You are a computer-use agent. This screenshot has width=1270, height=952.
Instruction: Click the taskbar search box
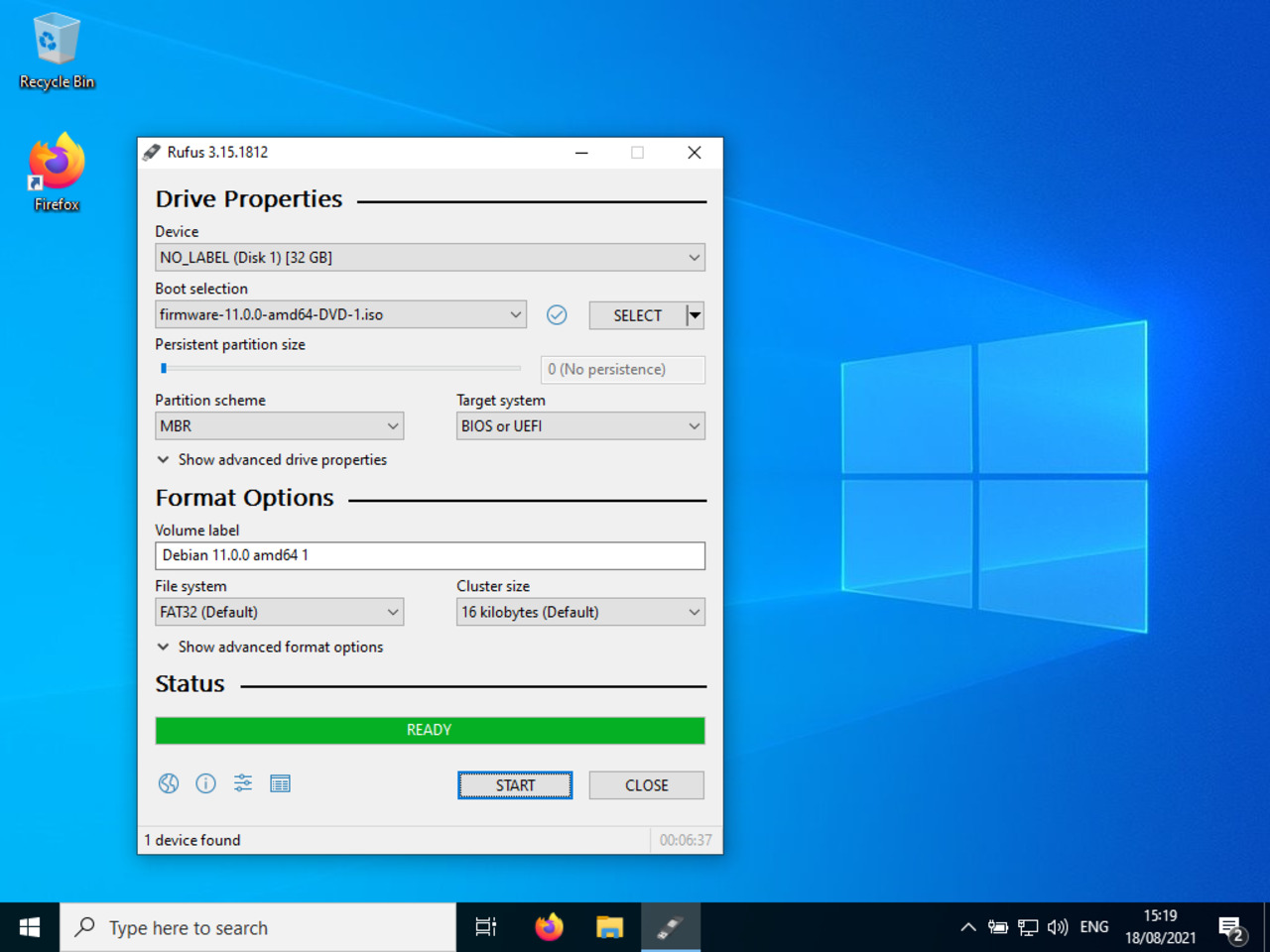[258, 927]
